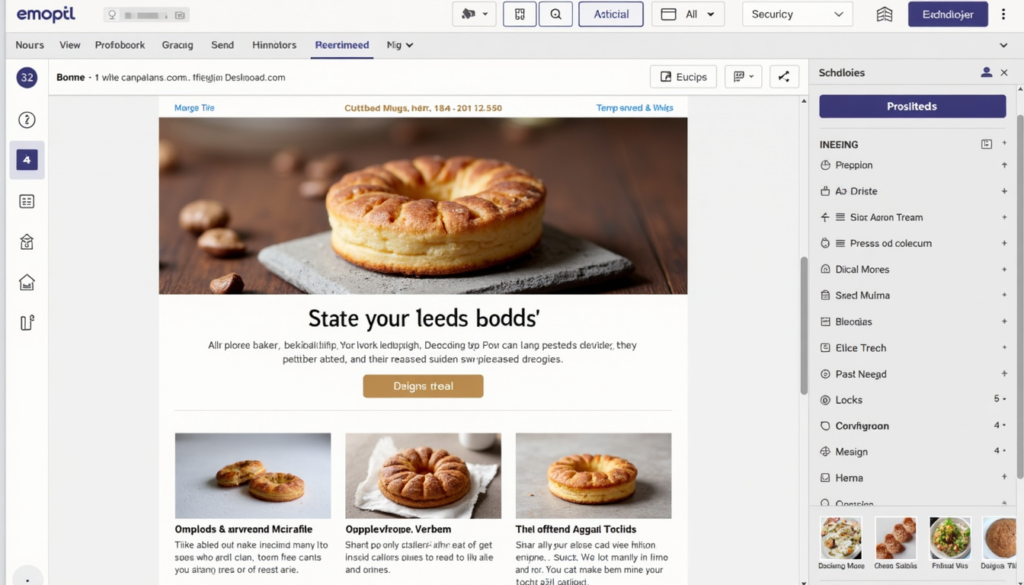Click the search magnifier icon in top toolbar
Viewport: 1024px width, 585px height.
555,14
